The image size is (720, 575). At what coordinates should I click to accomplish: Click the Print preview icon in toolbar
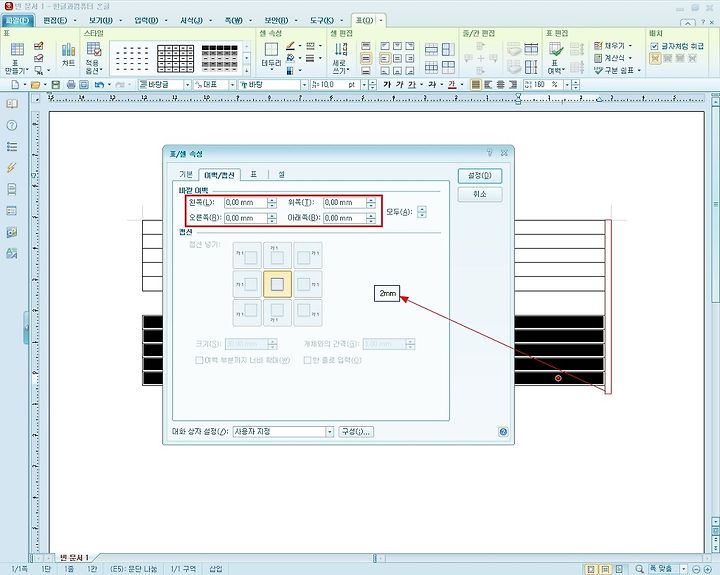coord(84,85)
